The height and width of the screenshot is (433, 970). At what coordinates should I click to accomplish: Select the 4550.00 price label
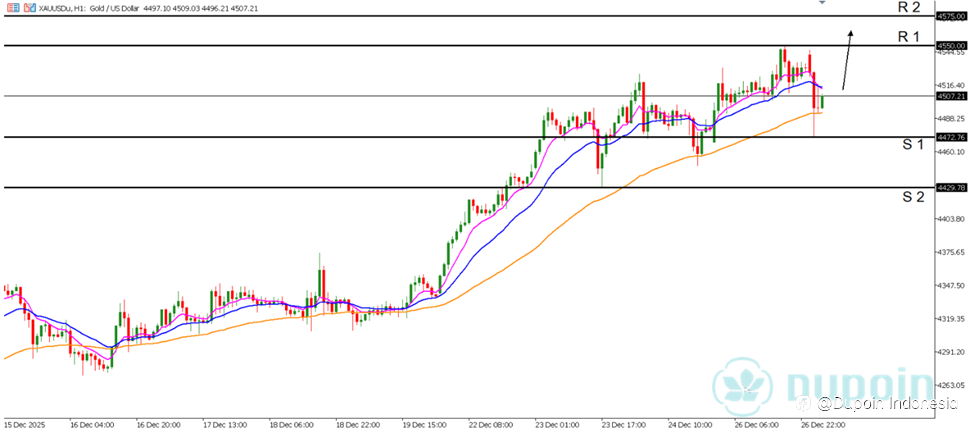[x=952, y=46]
